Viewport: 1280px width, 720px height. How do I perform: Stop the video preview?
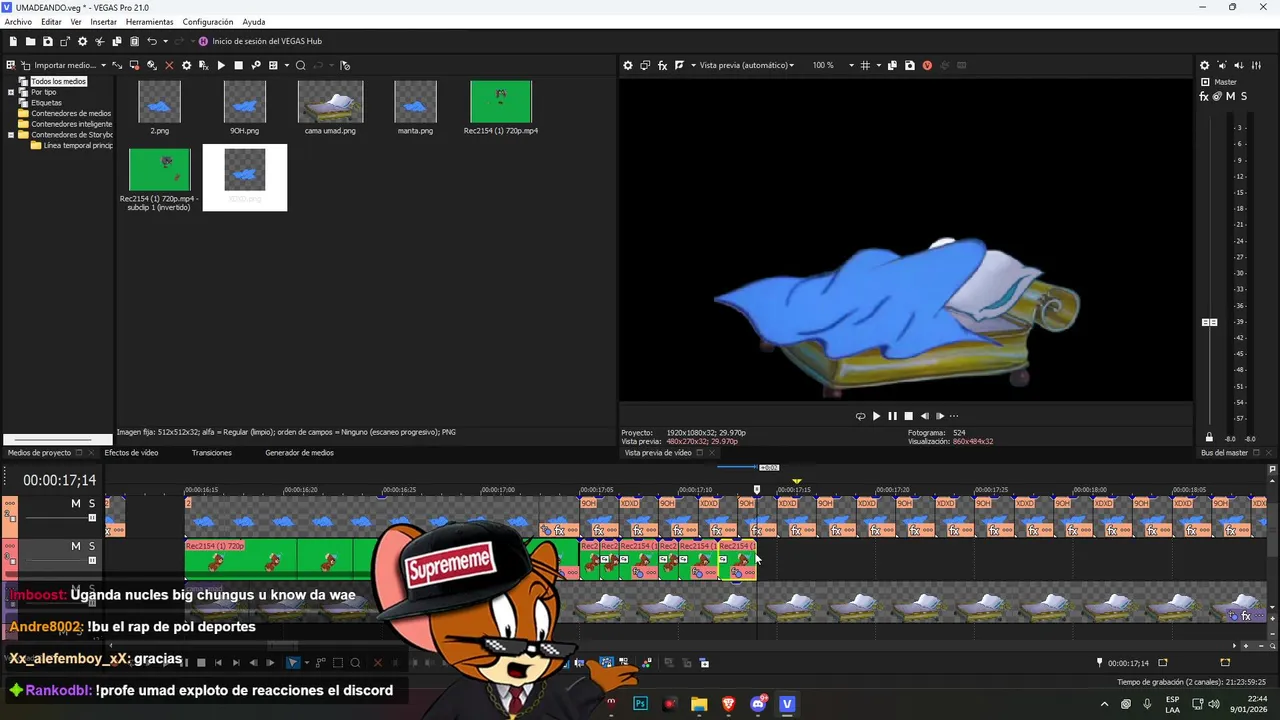908,416
